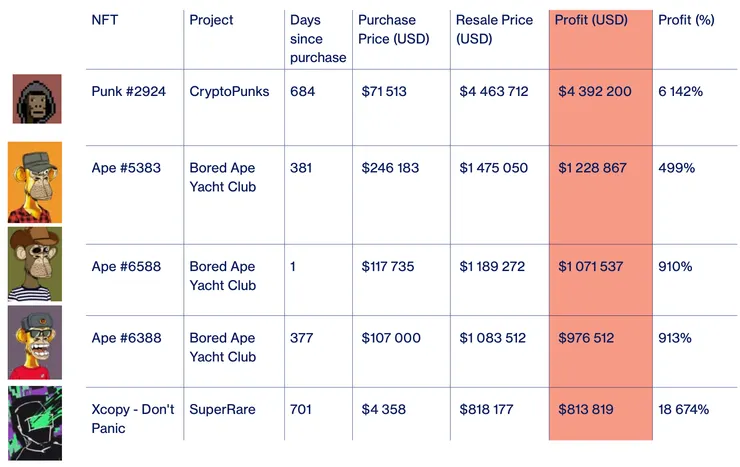Click the Days since purchase header
This screenshot has height=467, width=740.
tap(317, 39)
